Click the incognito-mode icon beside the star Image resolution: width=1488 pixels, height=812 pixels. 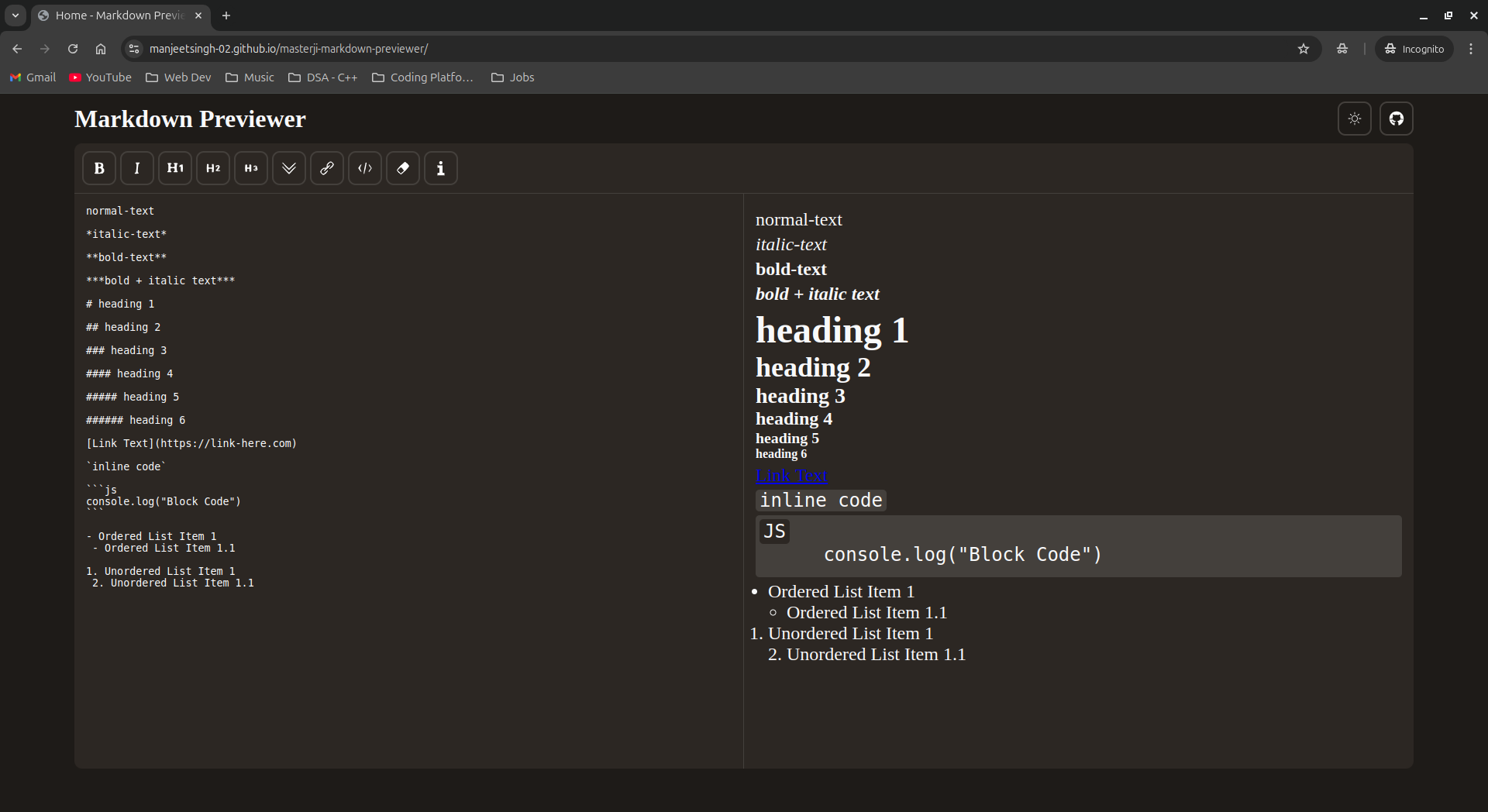1342,49
